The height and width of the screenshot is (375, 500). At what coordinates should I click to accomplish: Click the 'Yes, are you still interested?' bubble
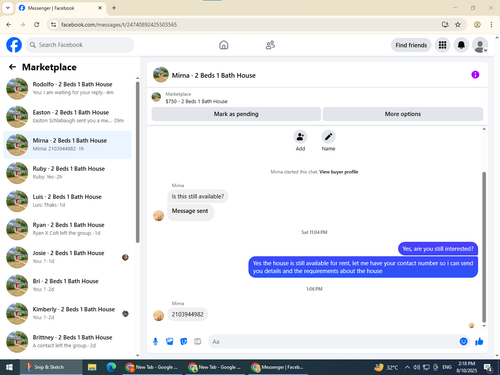coord(438,249)
